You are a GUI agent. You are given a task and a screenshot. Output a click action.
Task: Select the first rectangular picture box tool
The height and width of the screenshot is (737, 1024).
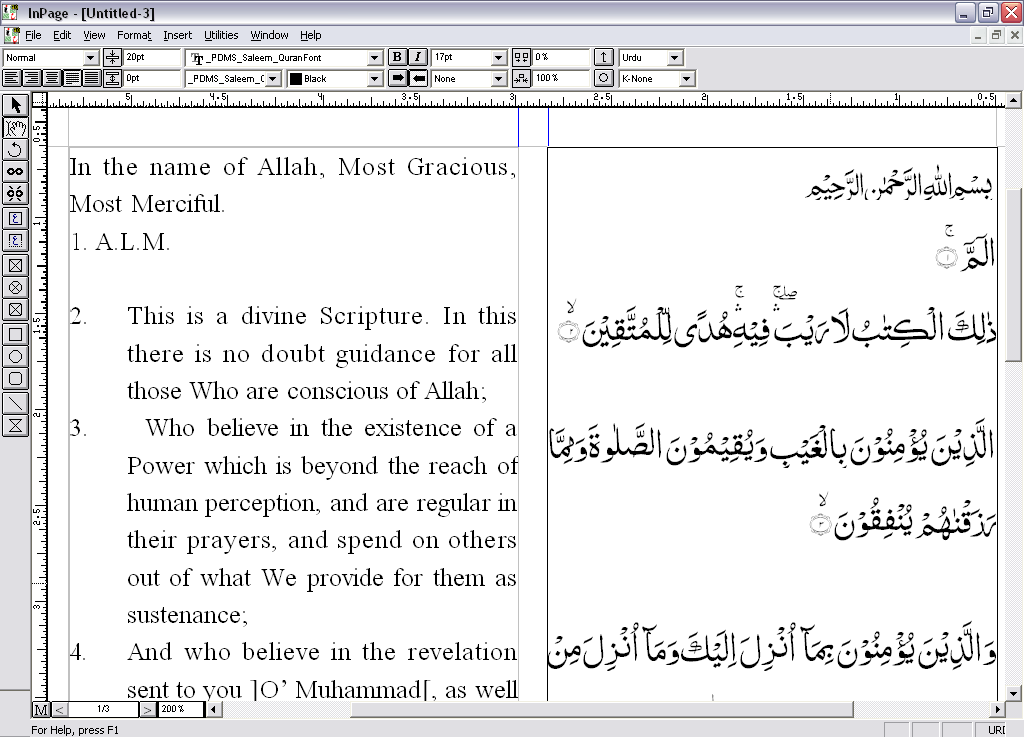[16, 266]
